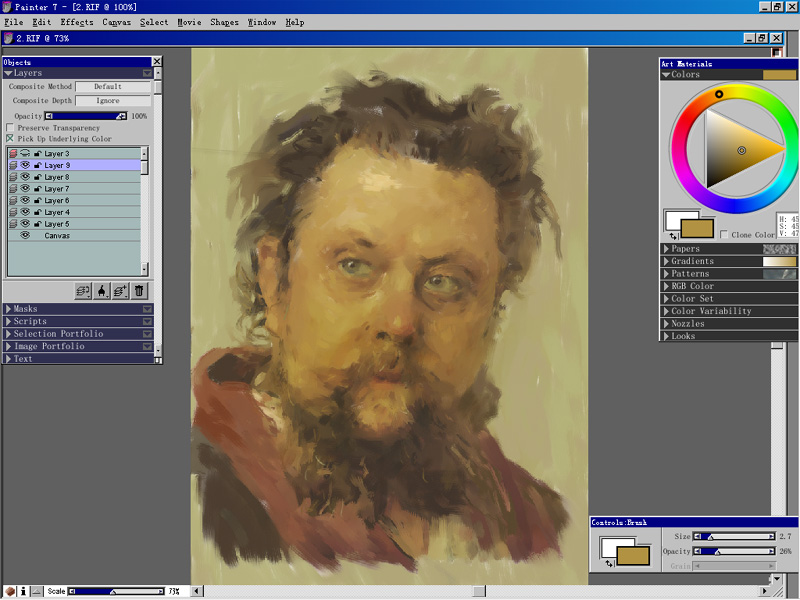
Task: Open the Effects menu
Action: (77, 22)
